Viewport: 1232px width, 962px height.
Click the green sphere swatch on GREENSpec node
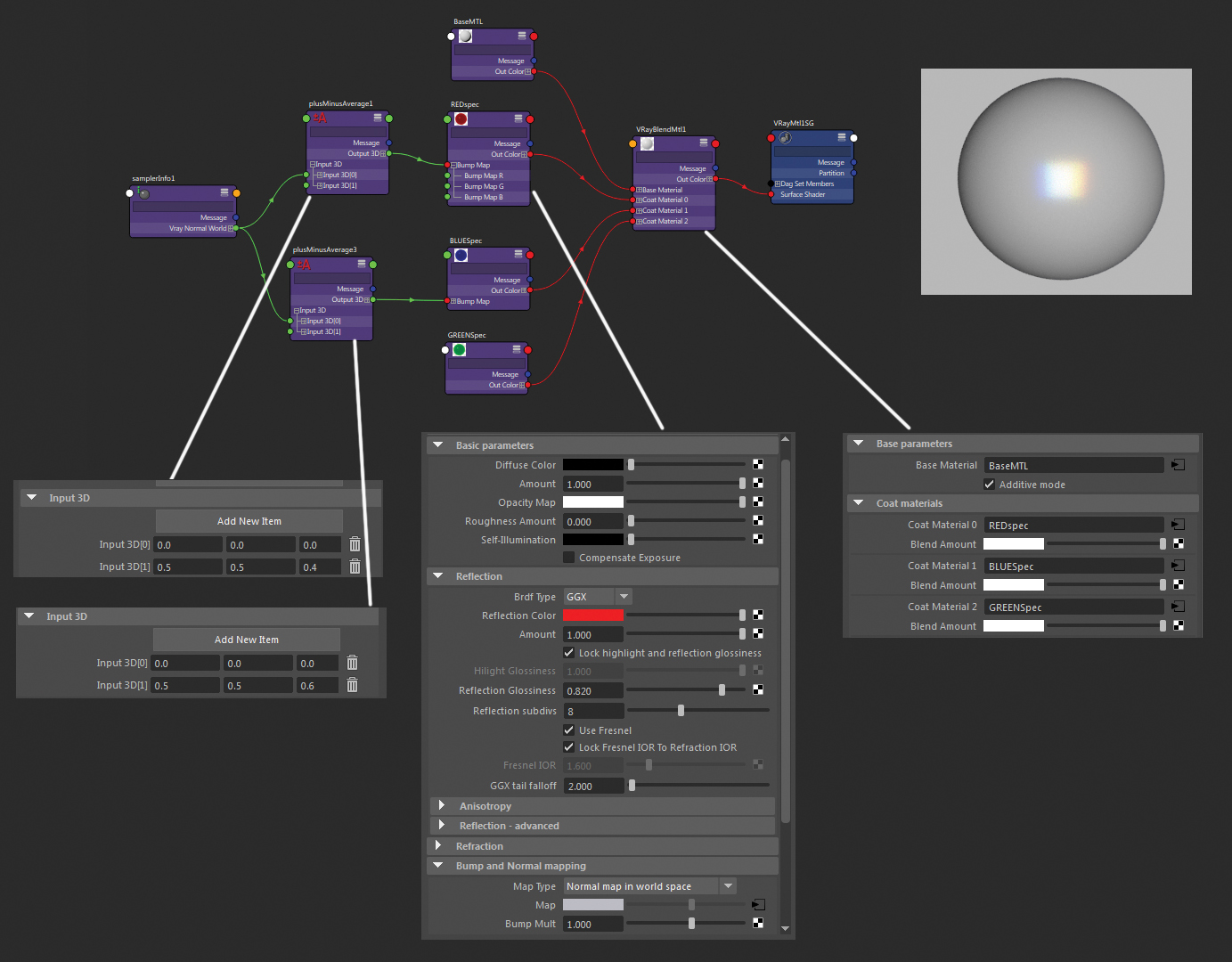point(459,349)
